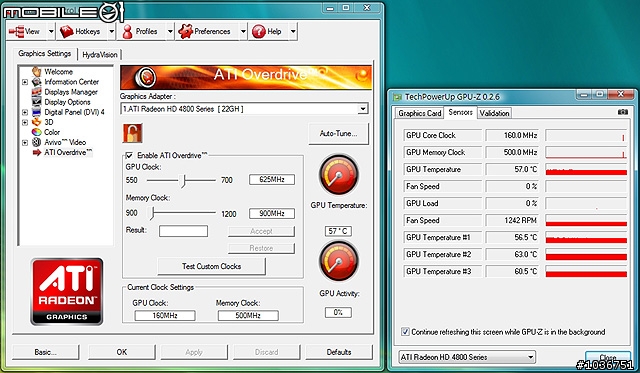
Task: Click the GPU Load sensor label
Action: pos(442,203)
